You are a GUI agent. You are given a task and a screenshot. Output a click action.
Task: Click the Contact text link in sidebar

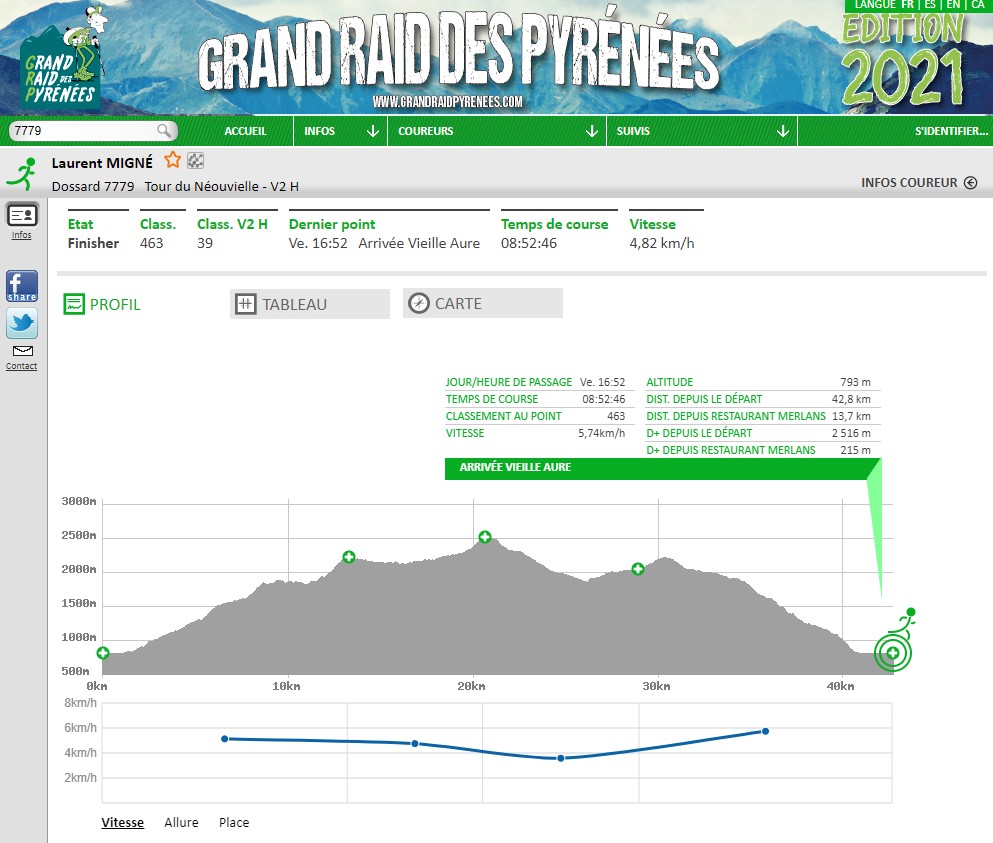pyautogui.click(x=22, y=366)
